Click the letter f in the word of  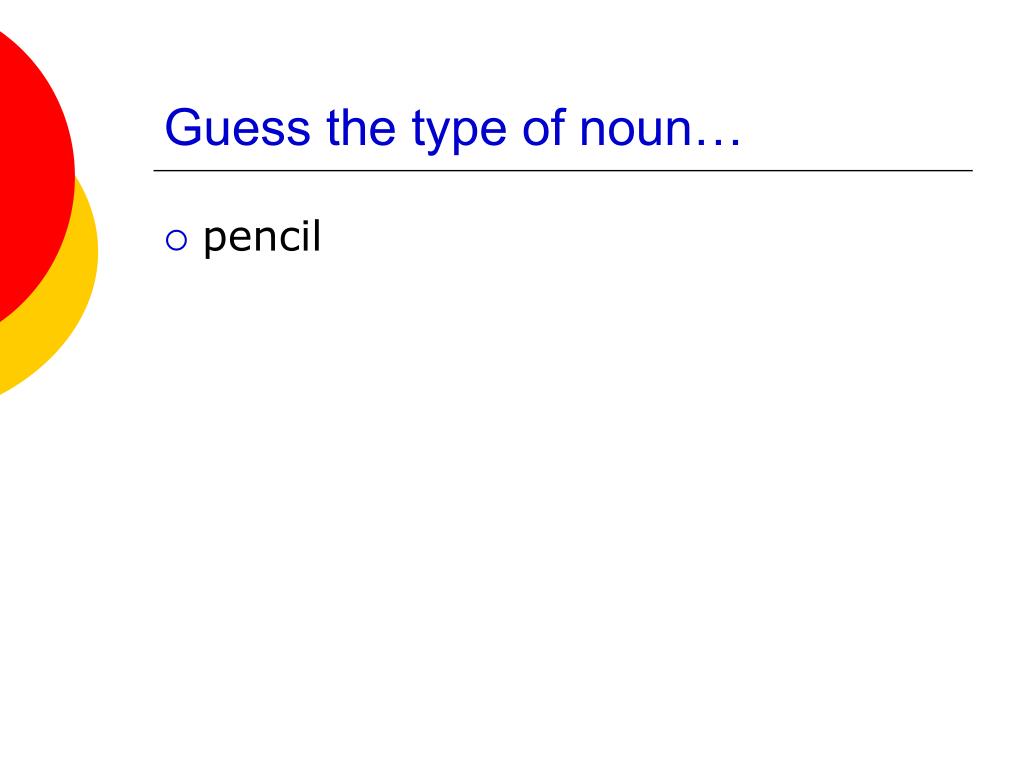[558, 127]
